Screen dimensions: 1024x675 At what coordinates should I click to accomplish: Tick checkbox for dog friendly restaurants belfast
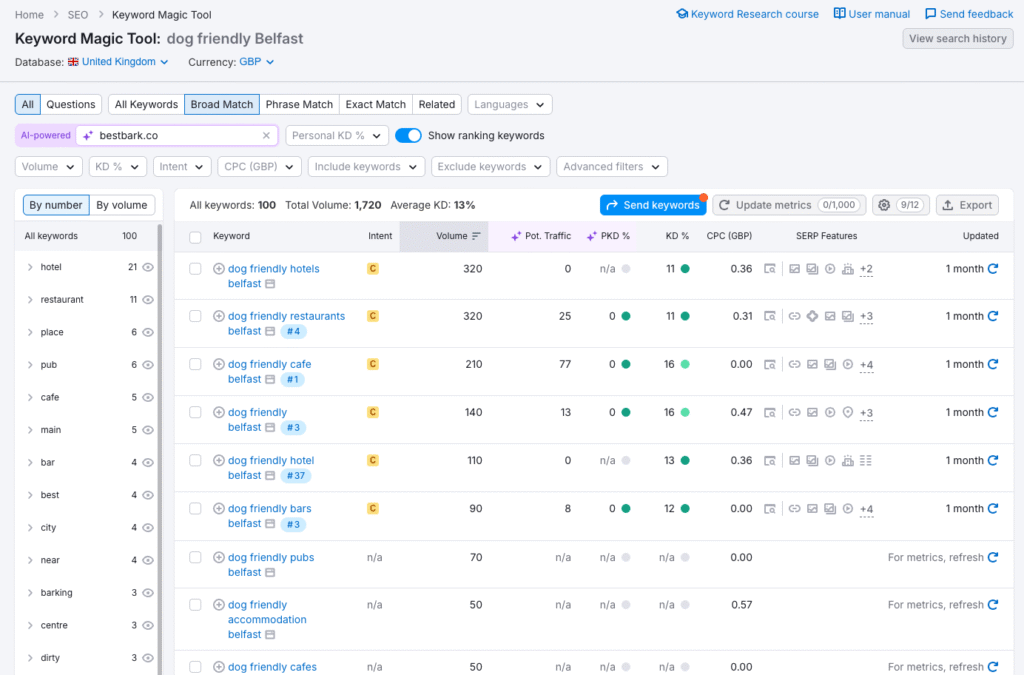[x=196, y=316]
